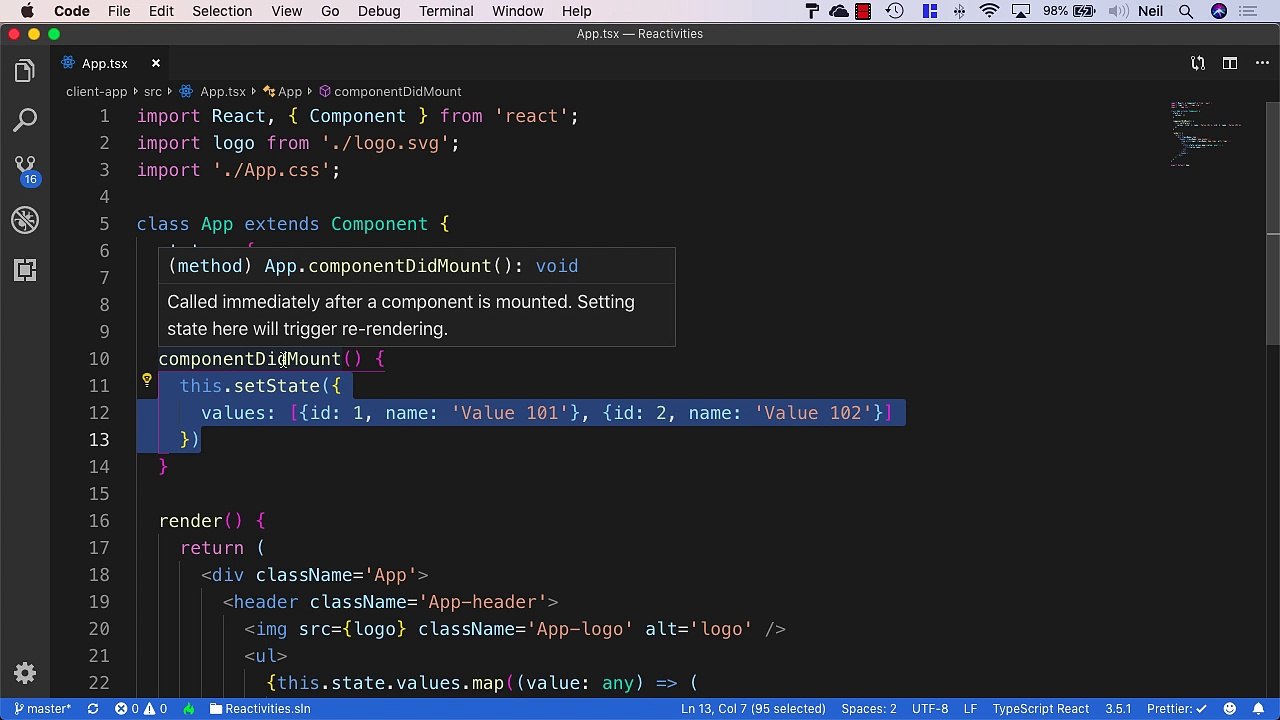This screenshot has height=720, width=1280.
Task: Select the App.tsx editor tab
Action: coord(105,63)
